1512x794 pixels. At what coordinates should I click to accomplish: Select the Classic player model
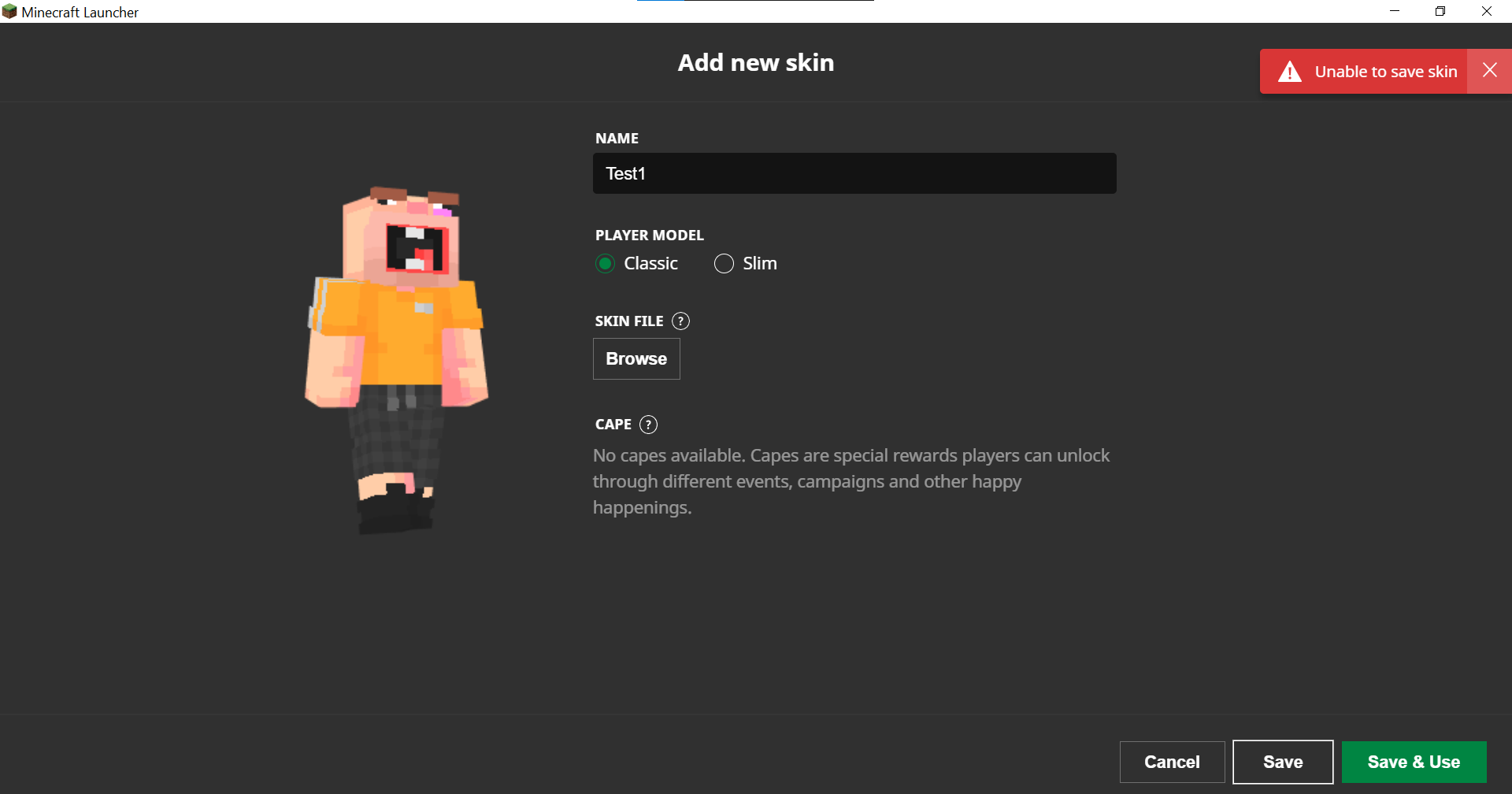(605, 264)
